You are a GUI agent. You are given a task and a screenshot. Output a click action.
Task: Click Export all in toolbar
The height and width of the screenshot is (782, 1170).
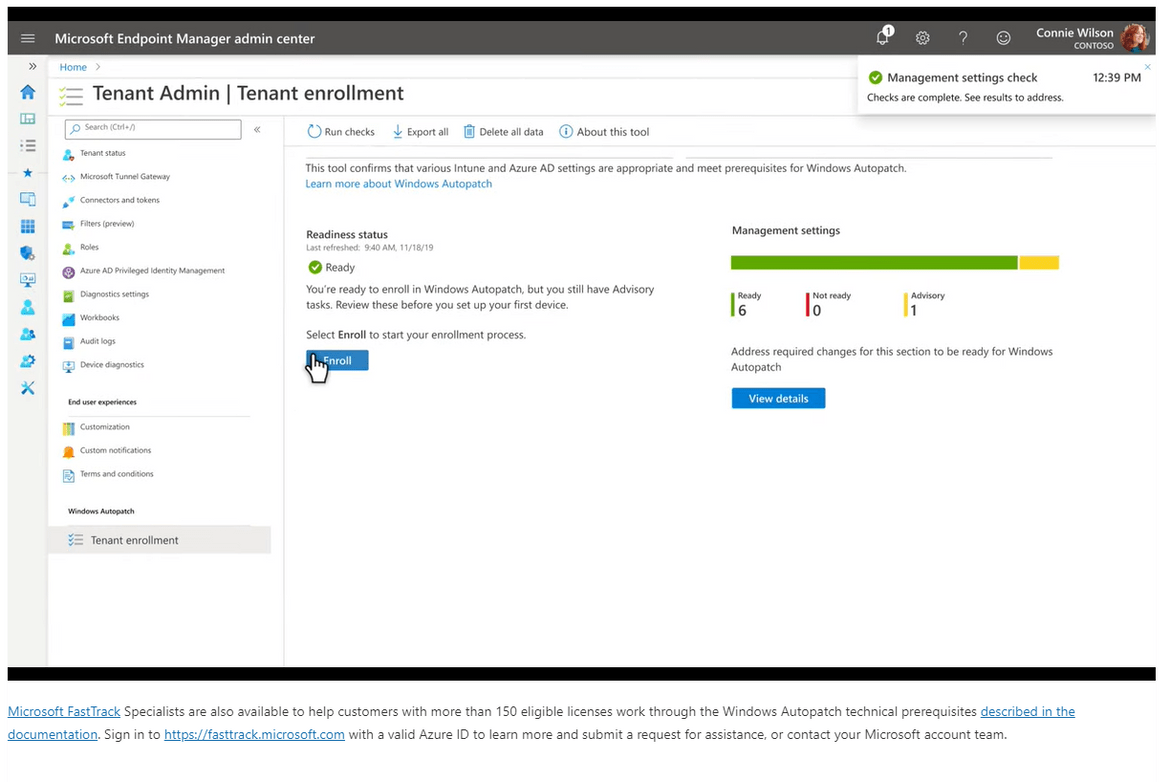point(420,132)
